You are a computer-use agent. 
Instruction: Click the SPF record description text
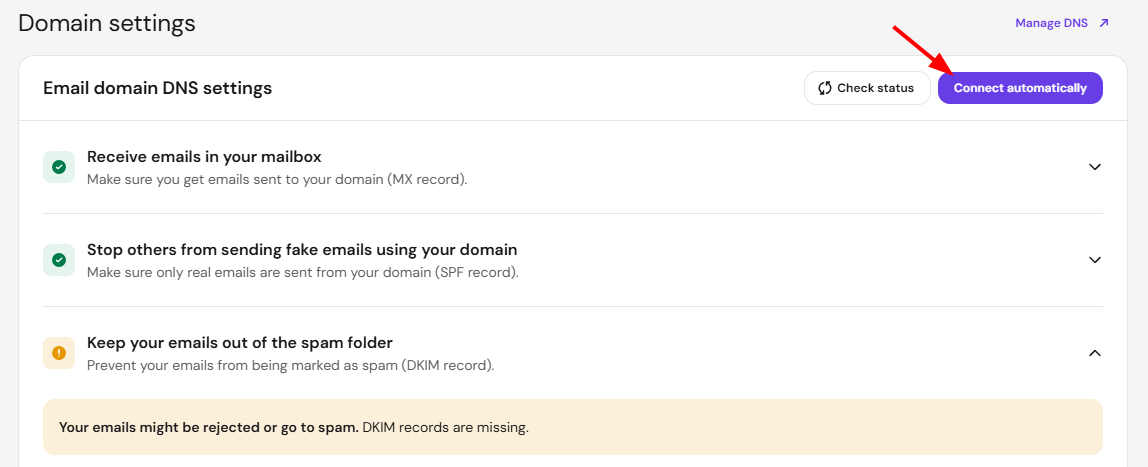coord(302,272)
